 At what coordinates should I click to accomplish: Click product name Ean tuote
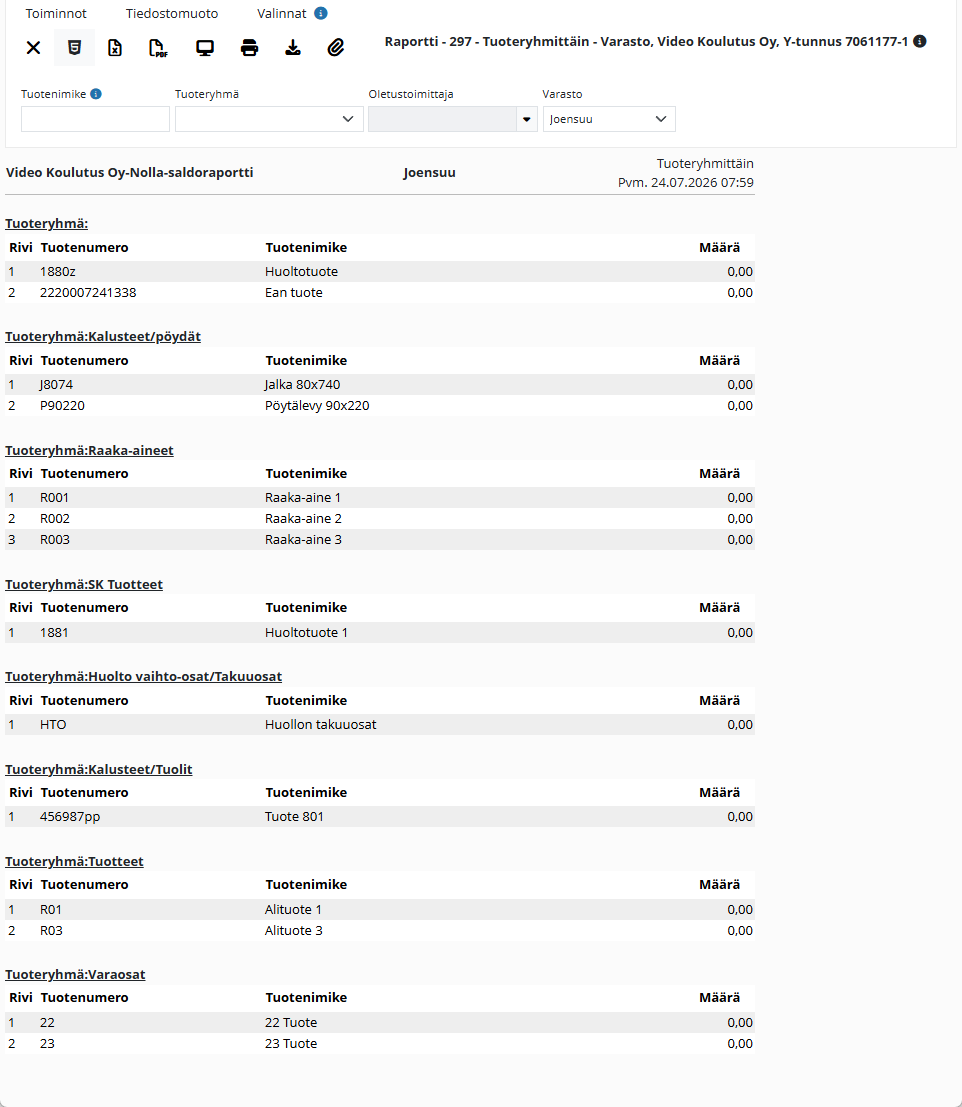(x=294, y=293)
